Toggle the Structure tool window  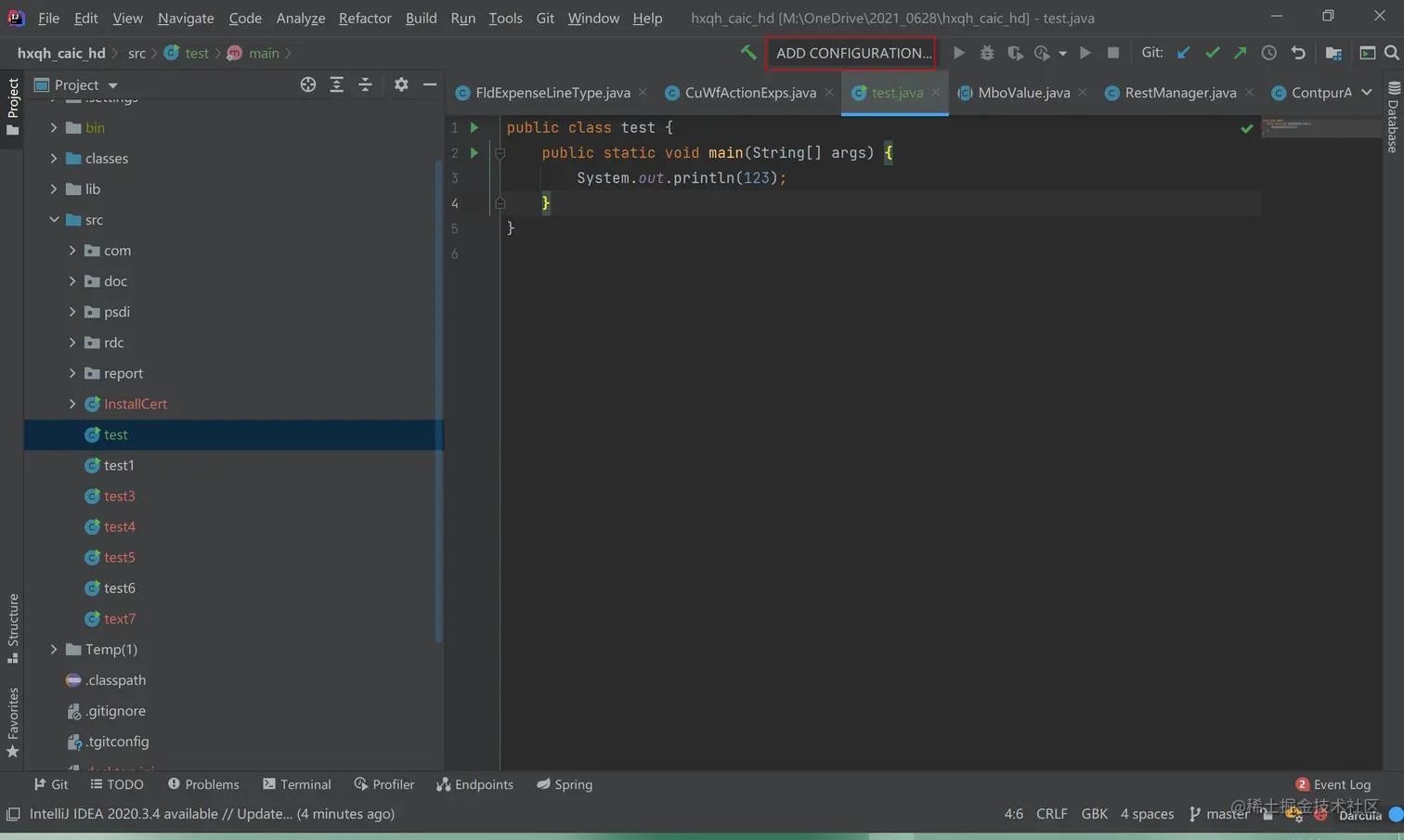pyautogui.click(x=13, y=627)
